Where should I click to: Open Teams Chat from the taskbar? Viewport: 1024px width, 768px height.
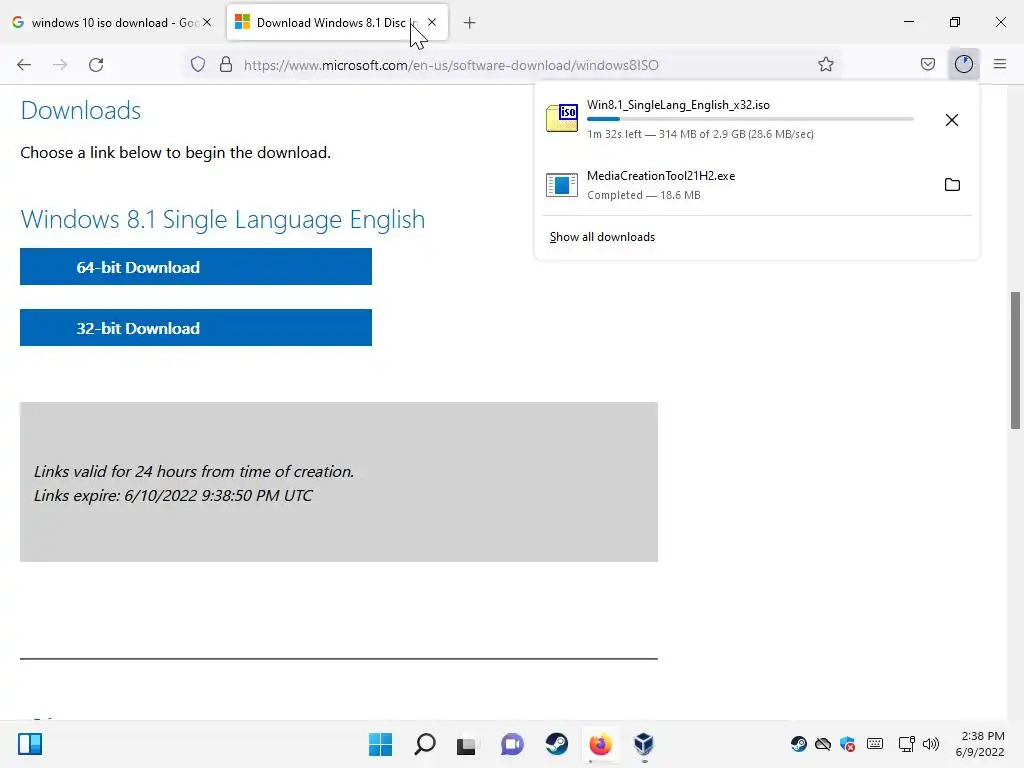pyautogui.click(x=512, y=744)
